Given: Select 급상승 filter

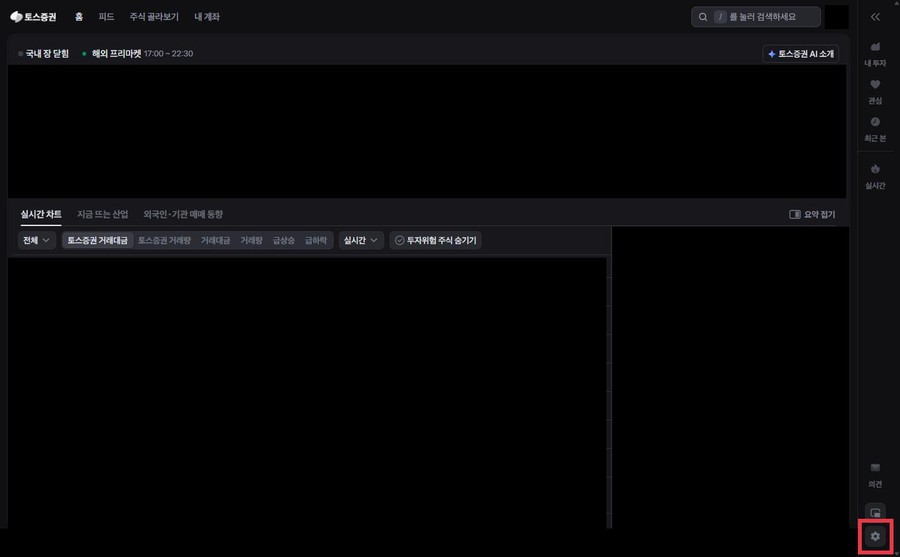Looking at the screenshot, I should pos(284,240).
